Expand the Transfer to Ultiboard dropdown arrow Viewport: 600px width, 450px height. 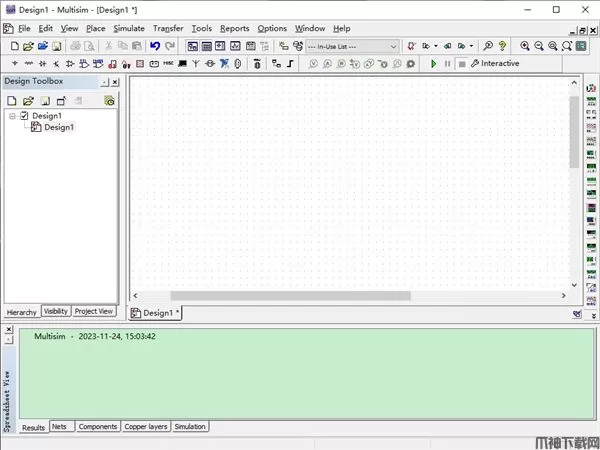tap(436, 46)
